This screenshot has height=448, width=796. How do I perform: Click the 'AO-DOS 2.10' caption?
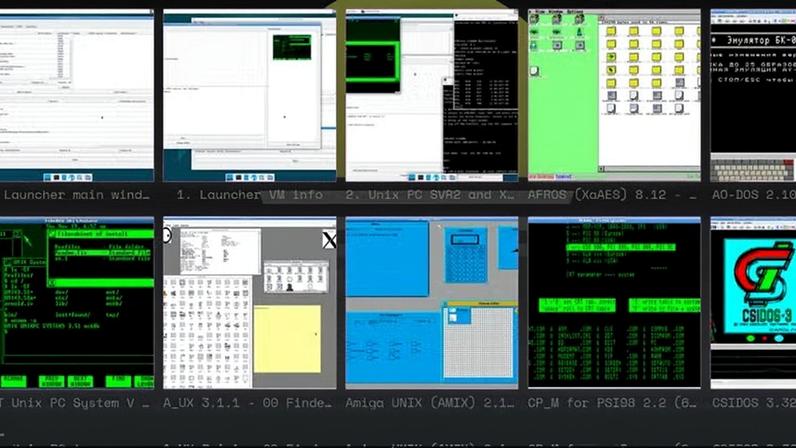click(754, 195)
